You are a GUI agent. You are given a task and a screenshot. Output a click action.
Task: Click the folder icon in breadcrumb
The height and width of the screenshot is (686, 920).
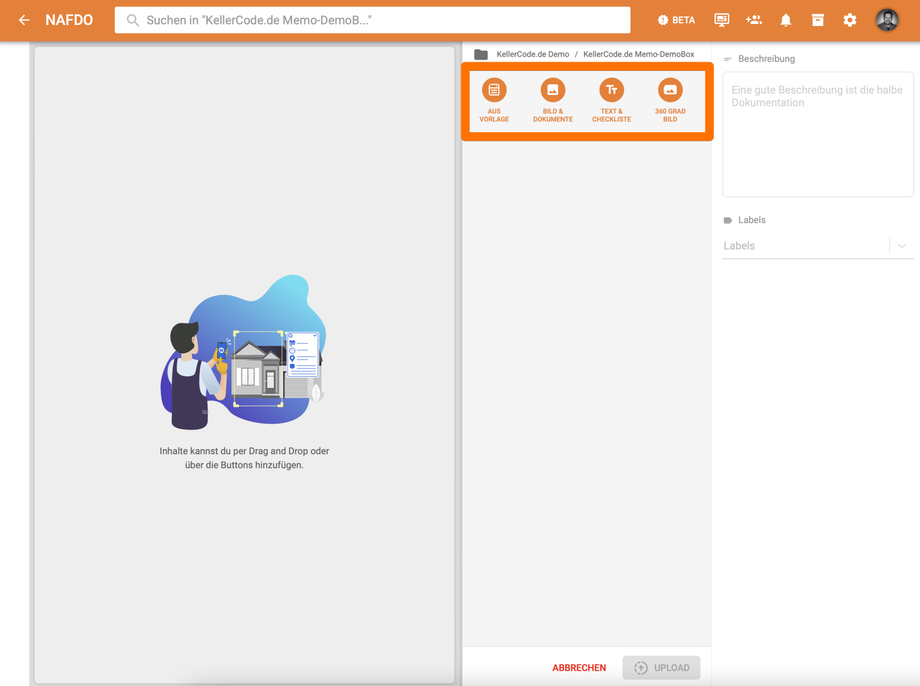(481, 54)
